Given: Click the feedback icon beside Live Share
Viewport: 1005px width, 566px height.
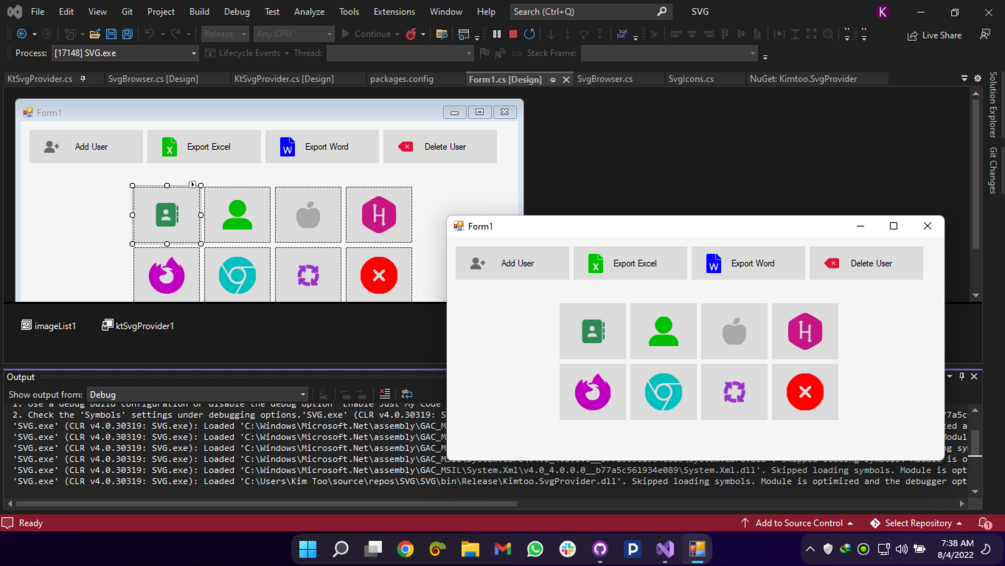Looking at the screenshot, I should (985, 35).
